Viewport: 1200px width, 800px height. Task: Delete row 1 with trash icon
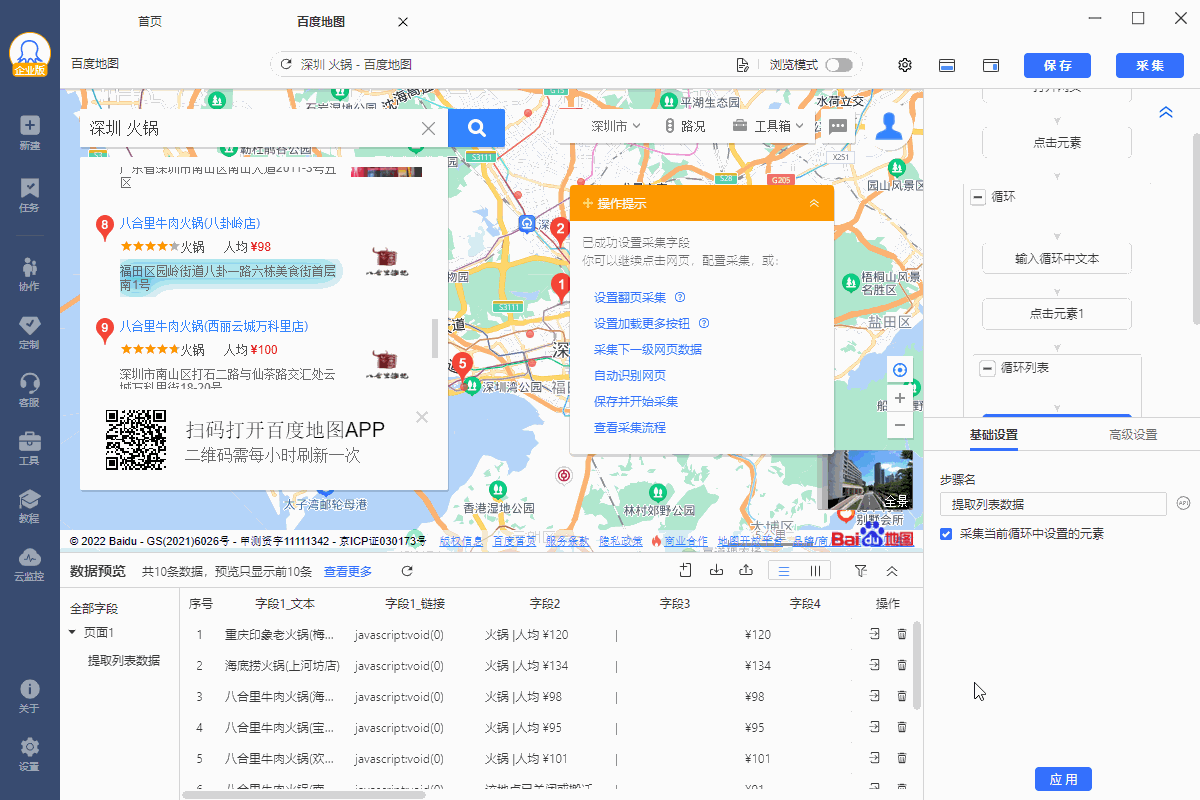pos(902,634)
